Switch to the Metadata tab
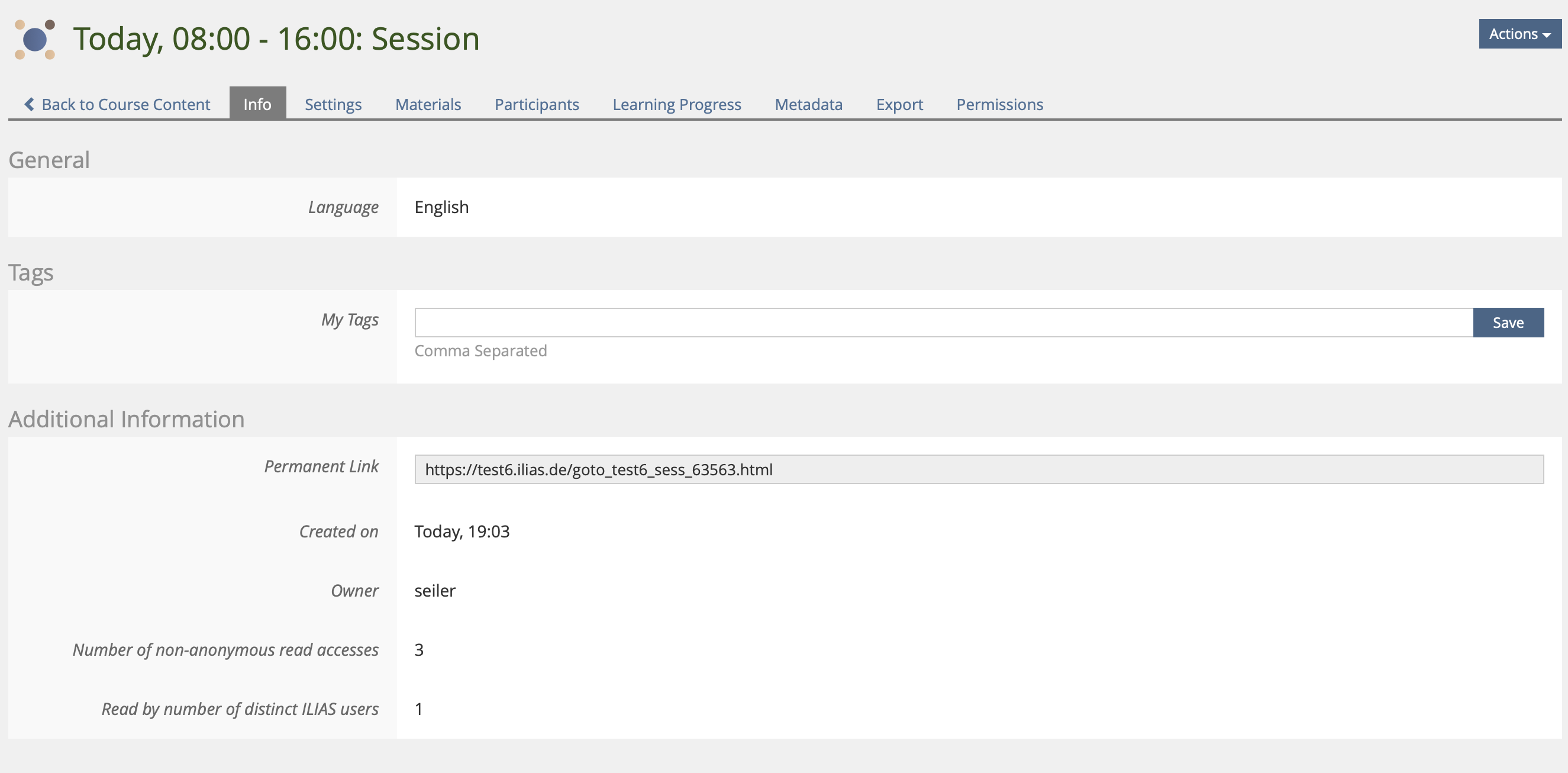This screenshot has width=1568, height=773. click(808, 105)
